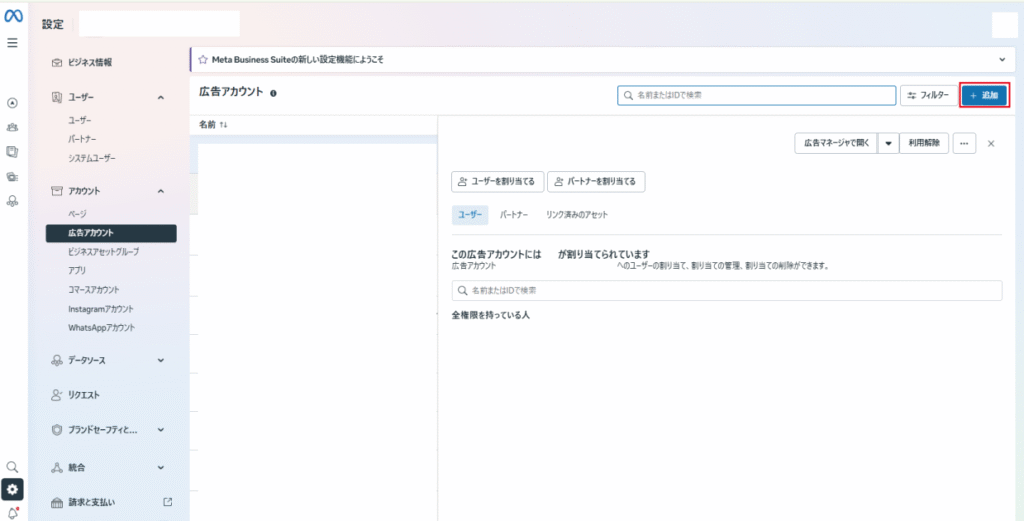
Task: Open the notifications bell icon
Action: click(12, 512)
